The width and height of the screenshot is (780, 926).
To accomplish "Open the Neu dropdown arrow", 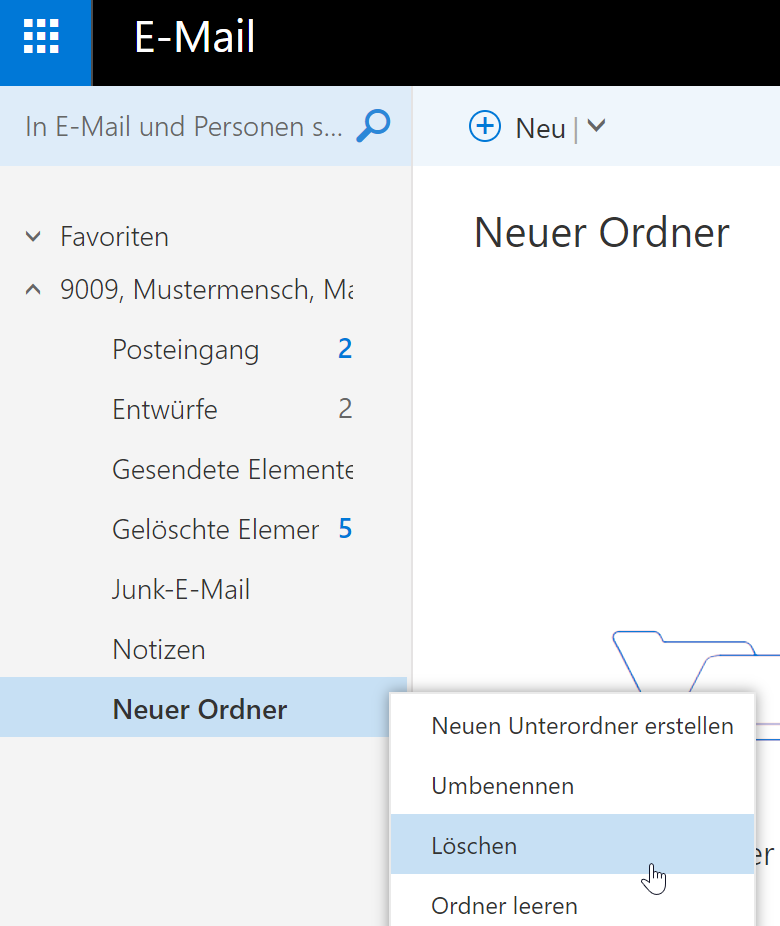I will (596, 125).
